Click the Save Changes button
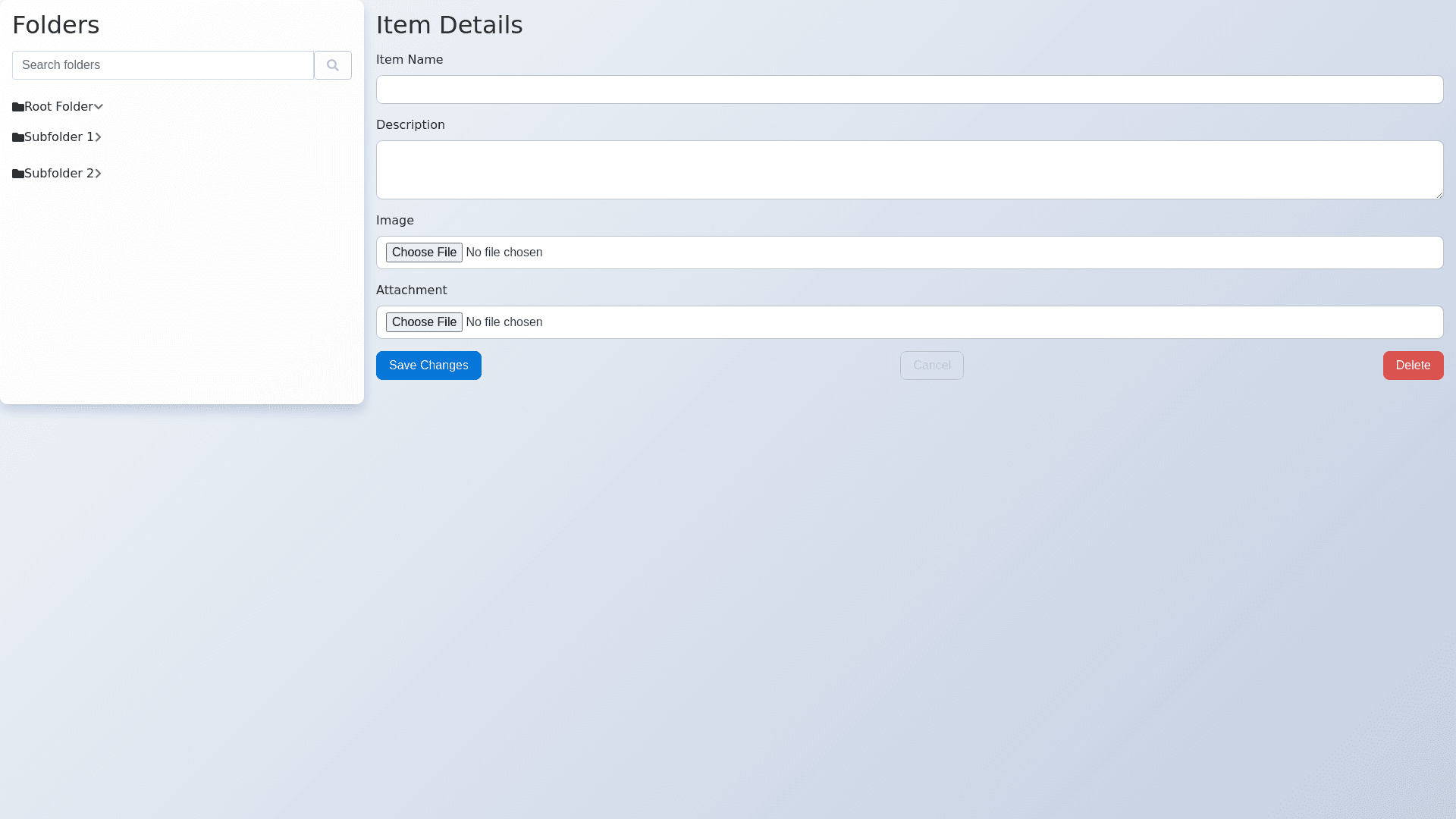The width and height of the screenshot is (1456, 819). 428,366
